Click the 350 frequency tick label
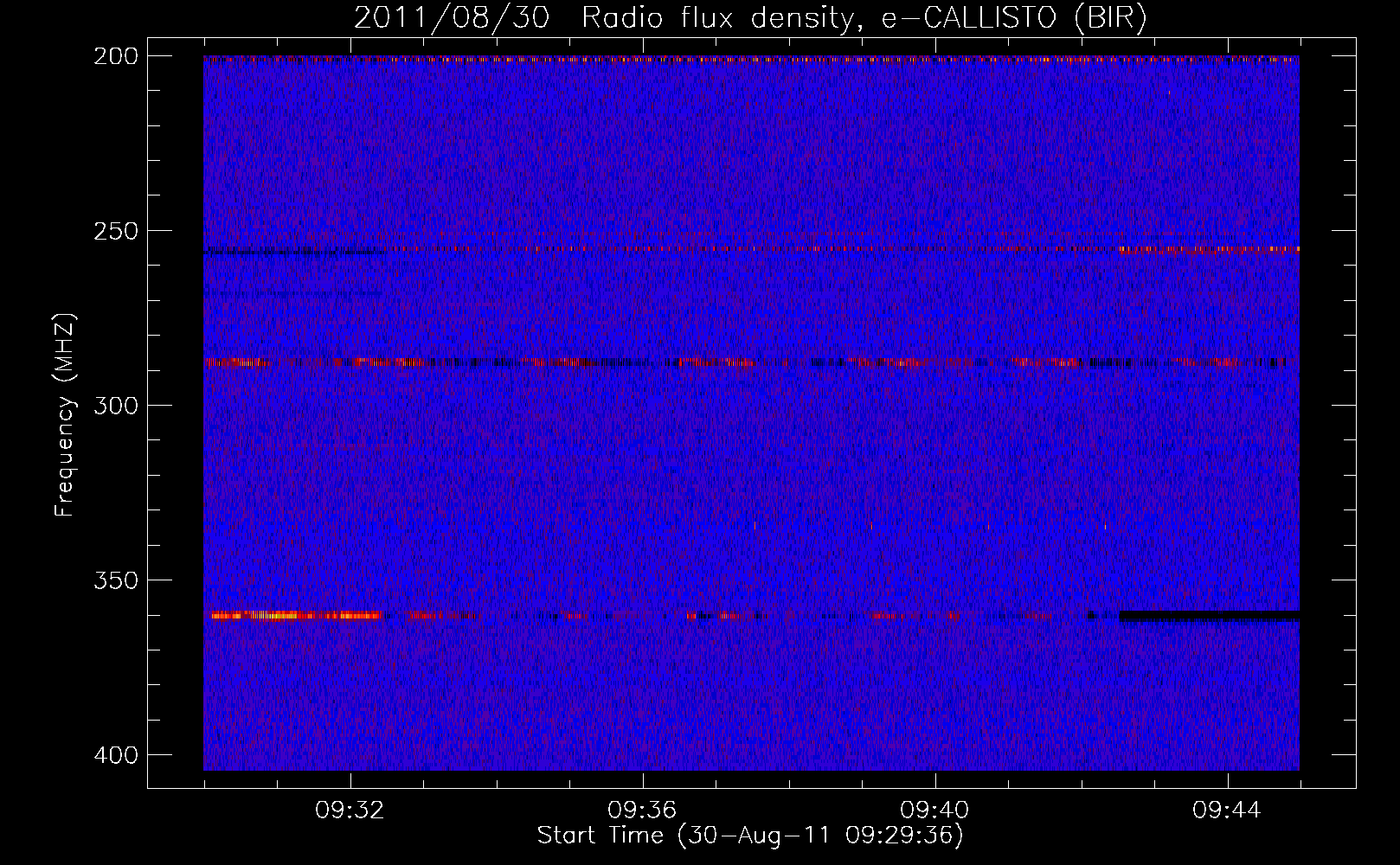The image size is (1400, 865). [115, 580]
